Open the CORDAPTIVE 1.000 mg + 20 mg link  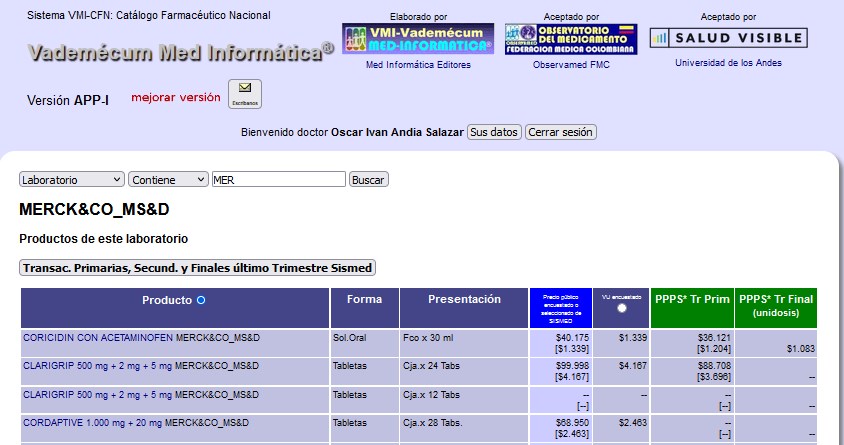click(x=93, y=423)
